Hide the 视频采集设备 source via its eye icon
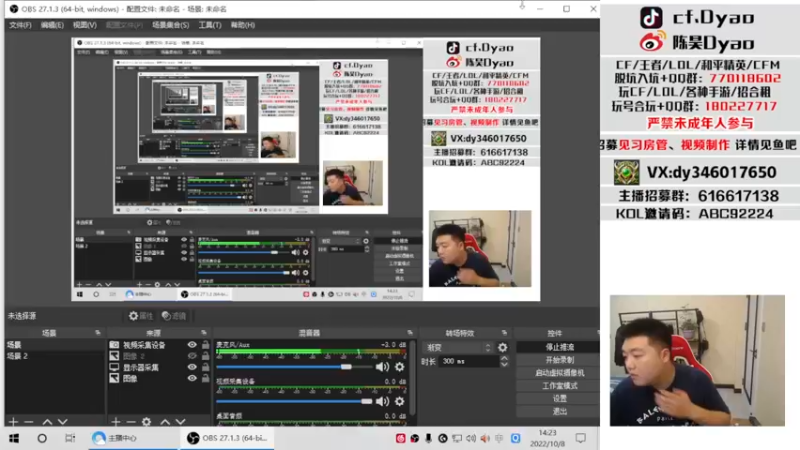The image size is (800, 450). click(192, 345)
